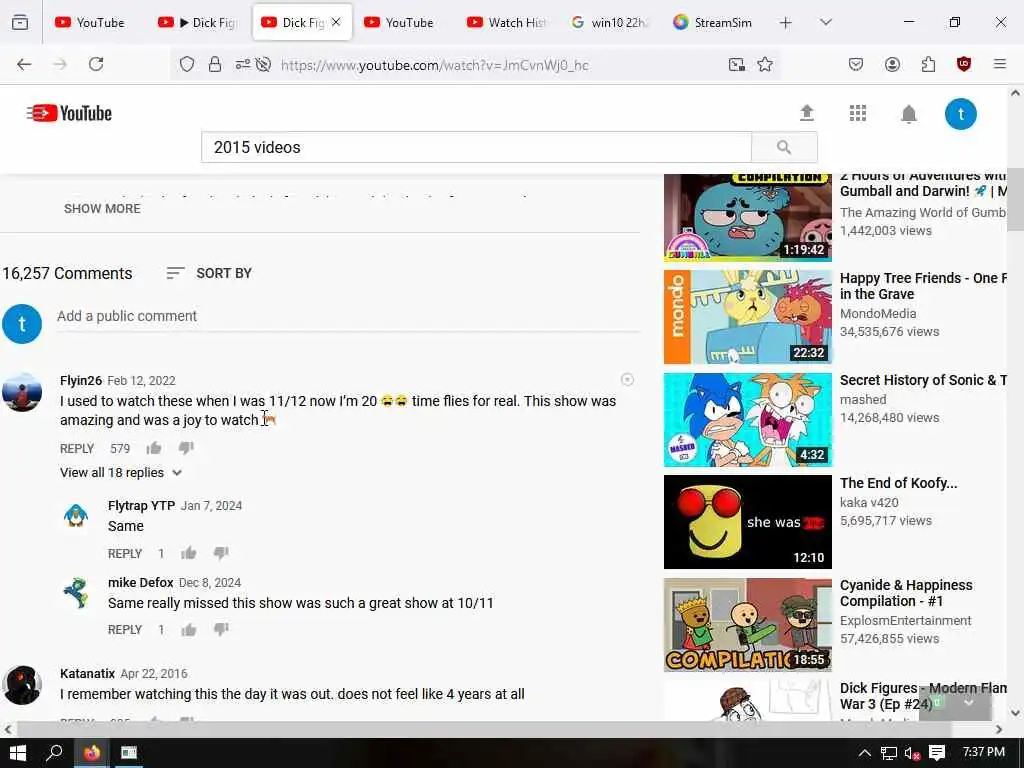The width and height of the screenshot is (1024, 768).
Task: Open Happy Tree Friends video title
Action: click(x=923, y=286)
